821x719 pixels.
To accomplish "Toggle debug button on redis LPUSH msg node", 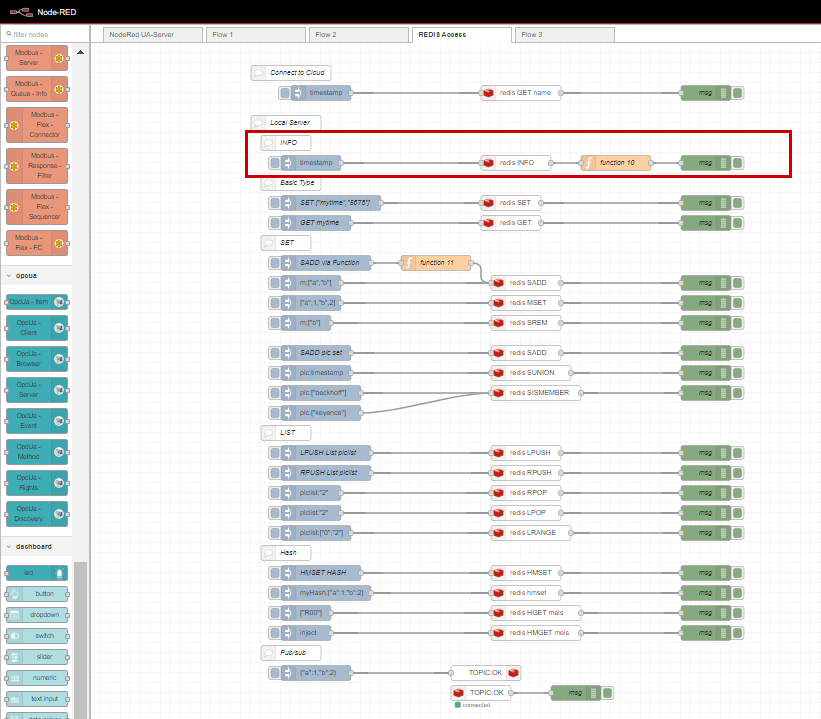I will point(737,452).
